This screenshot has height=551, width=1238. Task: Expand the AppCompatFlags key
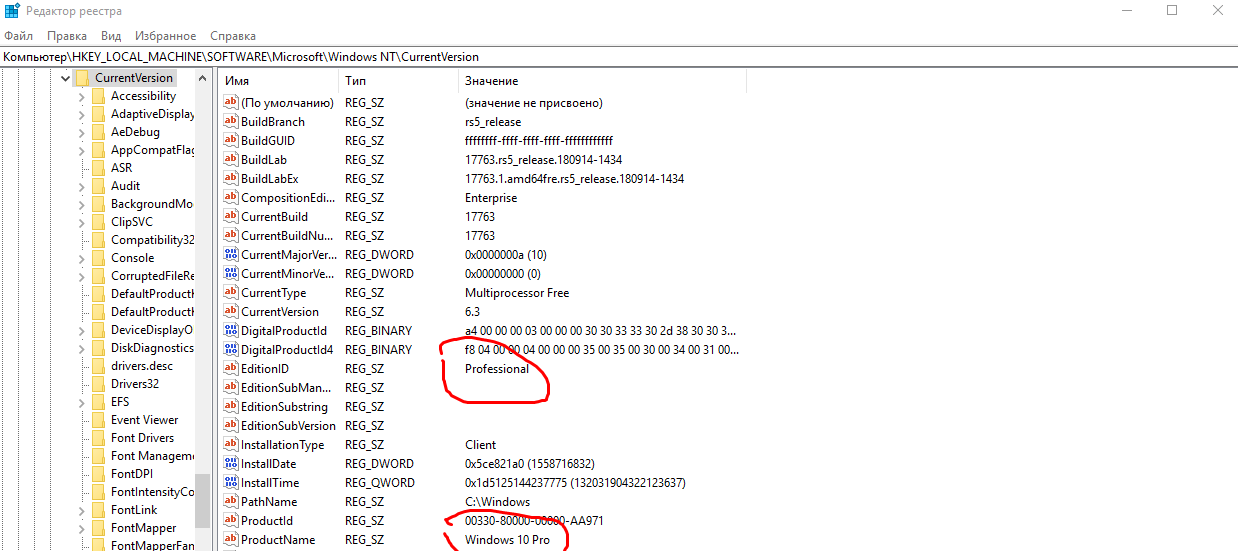[x=82, y=150]
